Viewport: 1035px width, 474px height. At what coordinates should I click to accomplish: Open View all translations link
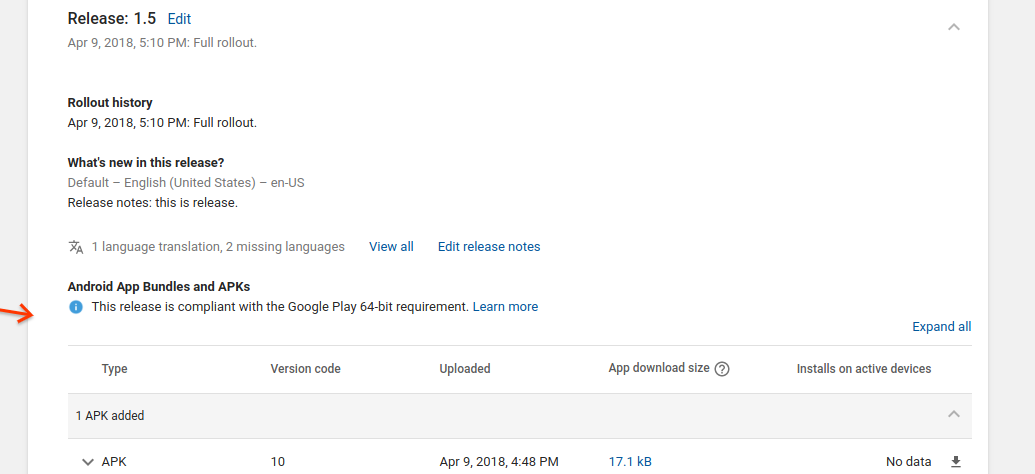click(x=391, y=247)
